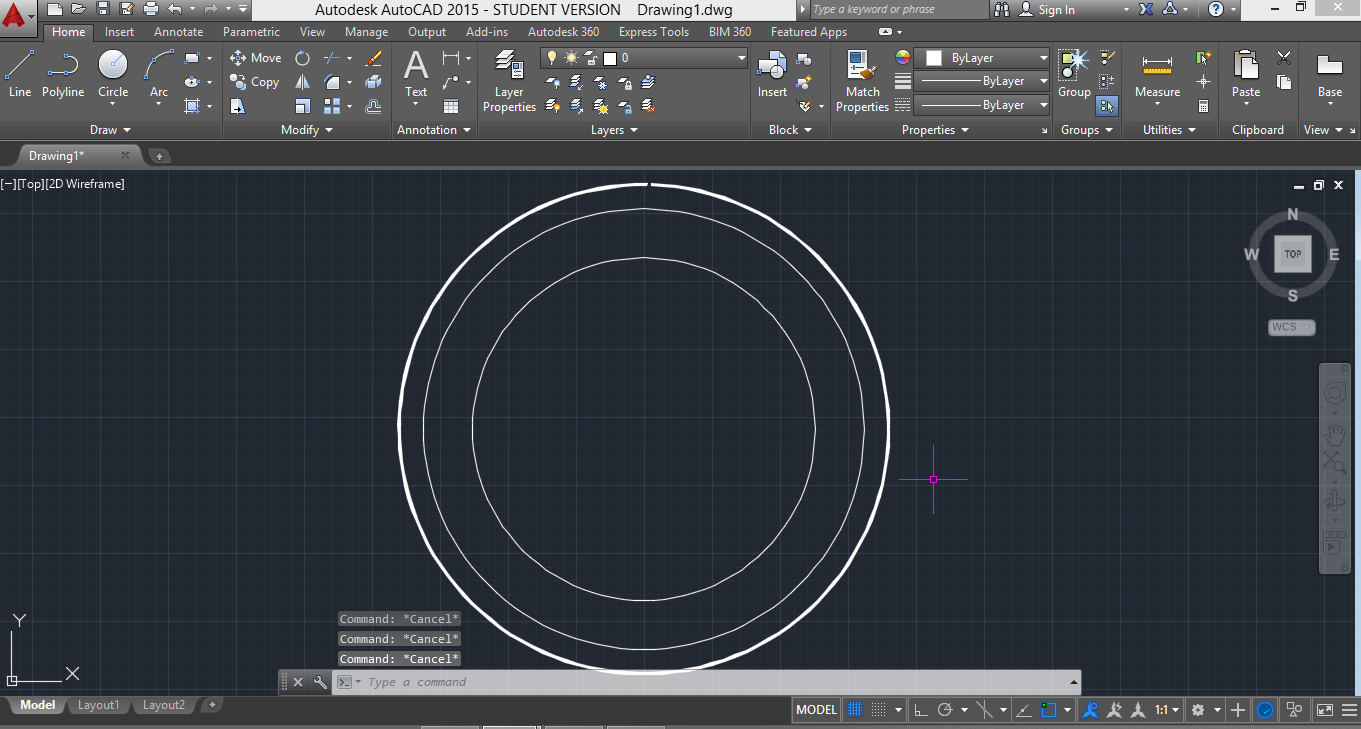The image size is (1361, 729).
Task: Click the Insert block icon
Action: (x=772, y=76)
